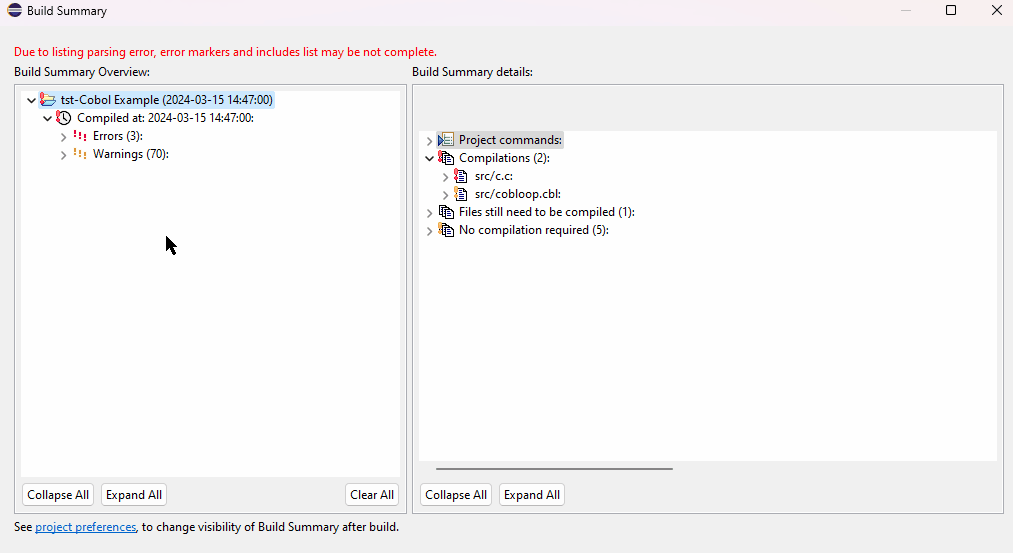Collapse the Compilations (2) node
Screen dimensions: 1013x553
point(430,158)
